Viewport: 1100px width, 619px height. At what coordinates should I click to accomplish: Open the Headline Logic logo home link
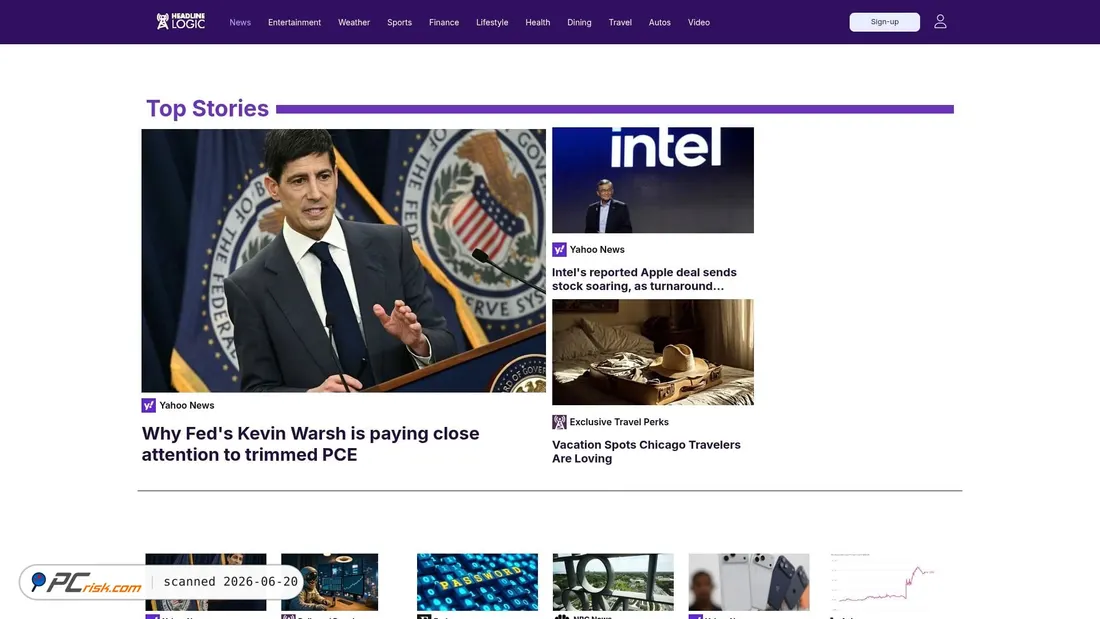point(180,22)
